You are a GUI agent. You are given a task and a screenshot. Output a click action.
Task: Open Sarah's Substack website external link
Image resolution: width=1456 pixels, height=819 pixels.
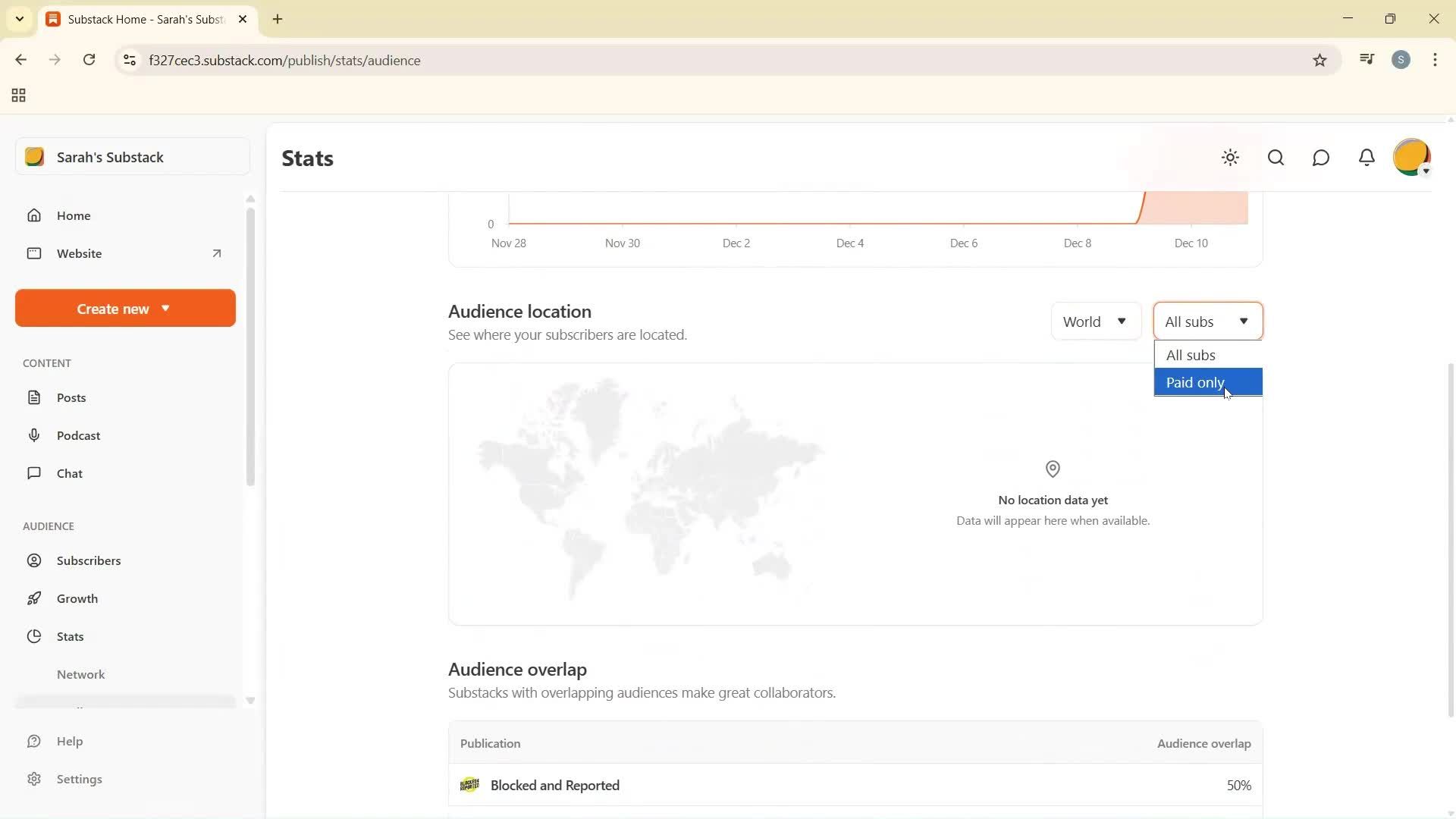pyautogui.click(x=216, y=253)
